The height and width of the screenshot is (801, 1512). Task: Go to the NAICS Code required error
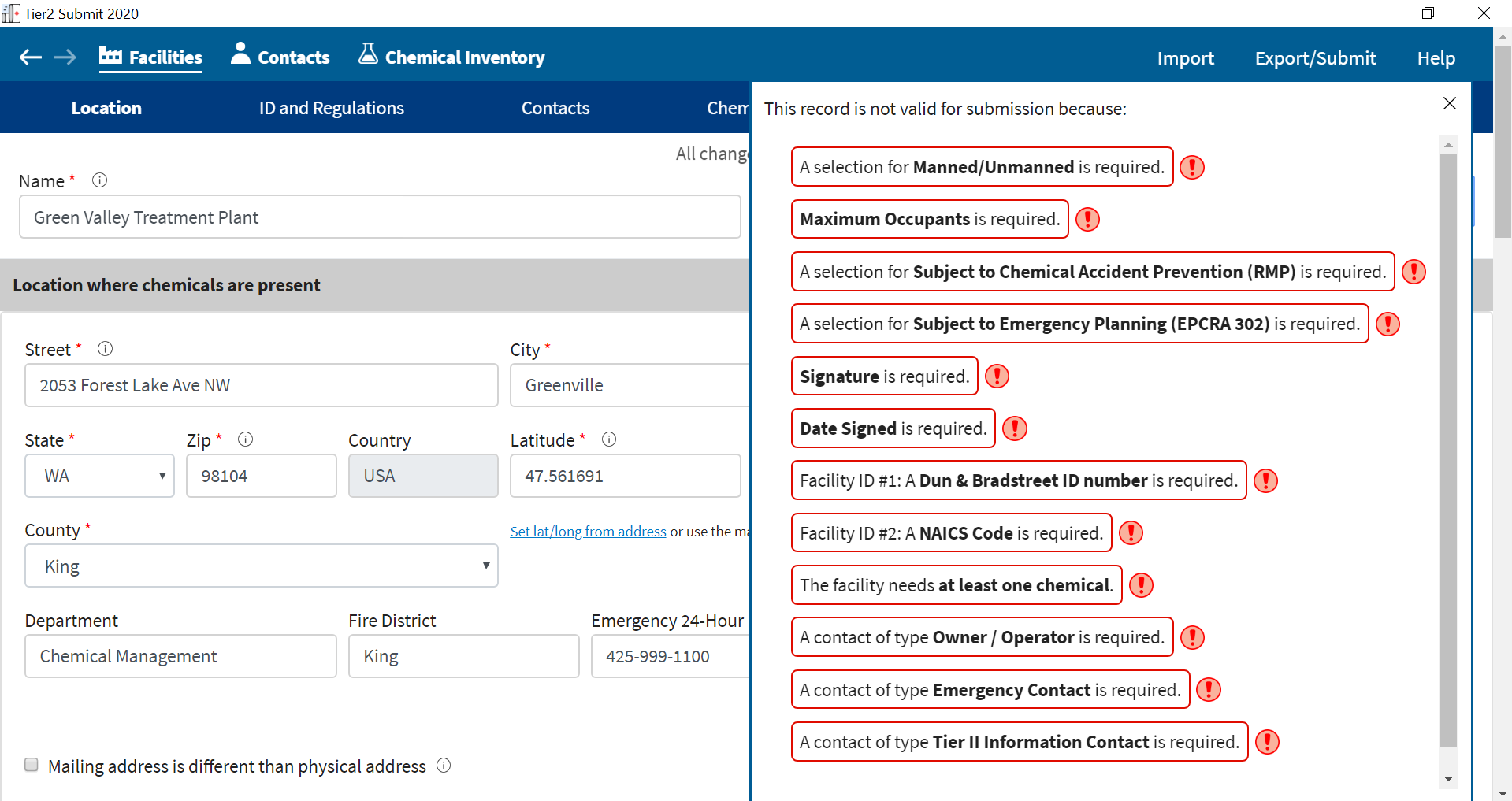click(x=952, y=533)
